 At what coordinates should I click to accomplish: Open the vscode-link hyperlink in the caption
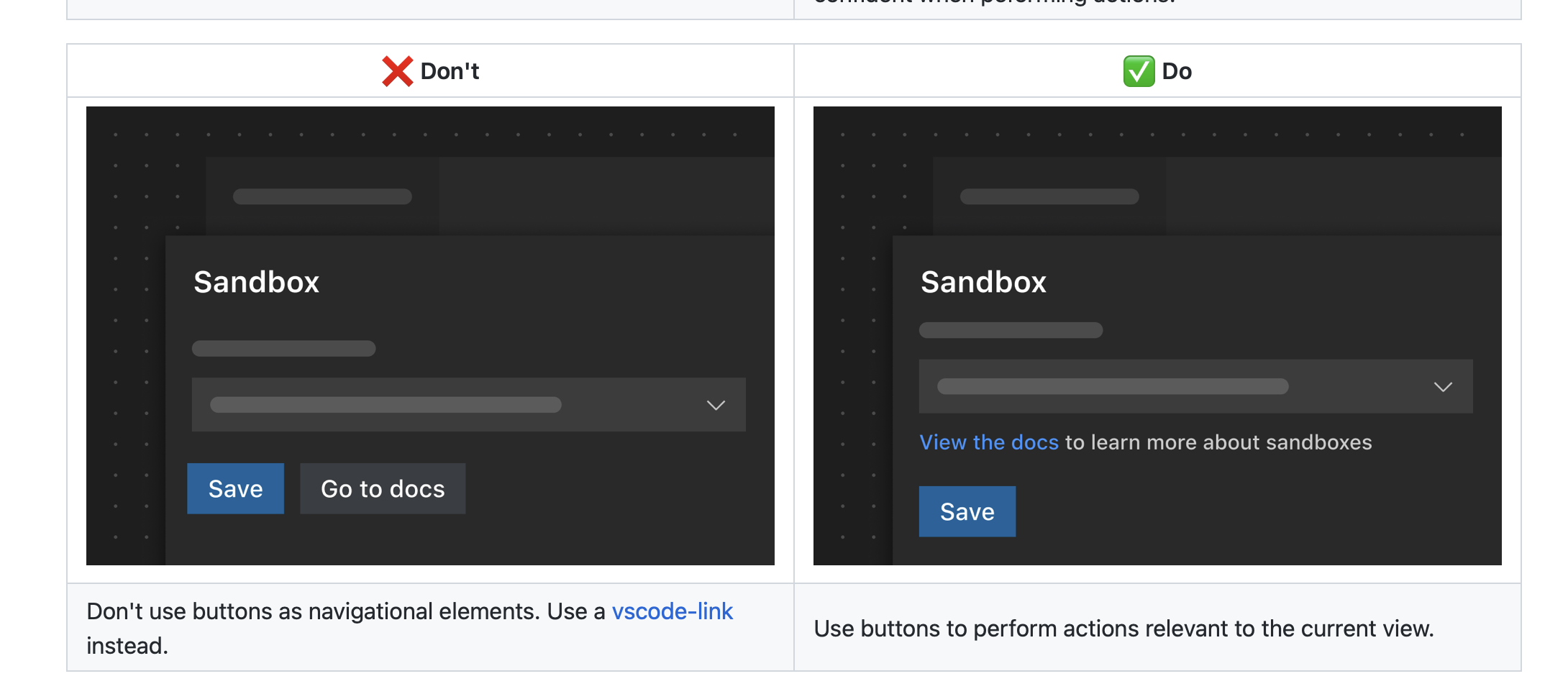[672, 611]
